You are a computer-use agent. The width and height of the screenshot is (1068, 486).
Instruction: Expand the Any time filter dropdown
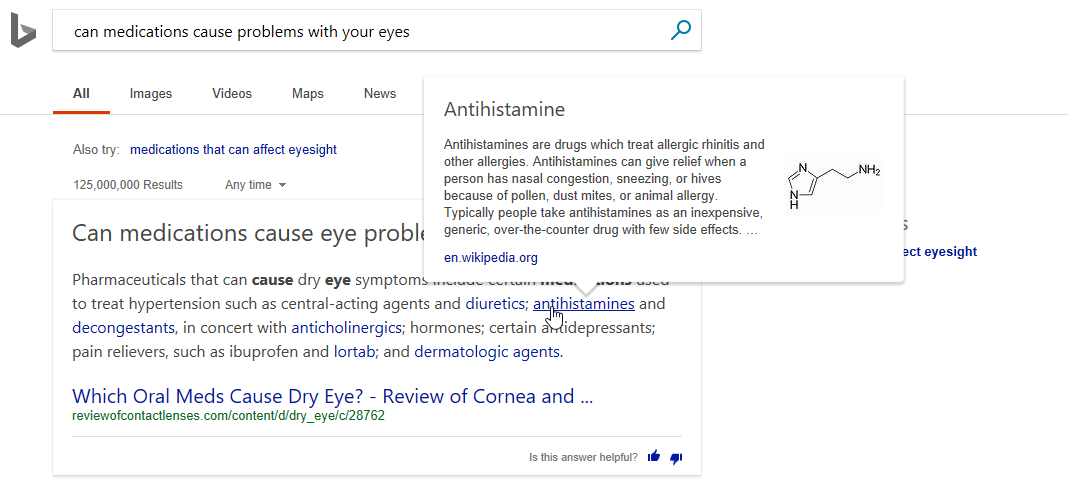click(x=255, y=184)
